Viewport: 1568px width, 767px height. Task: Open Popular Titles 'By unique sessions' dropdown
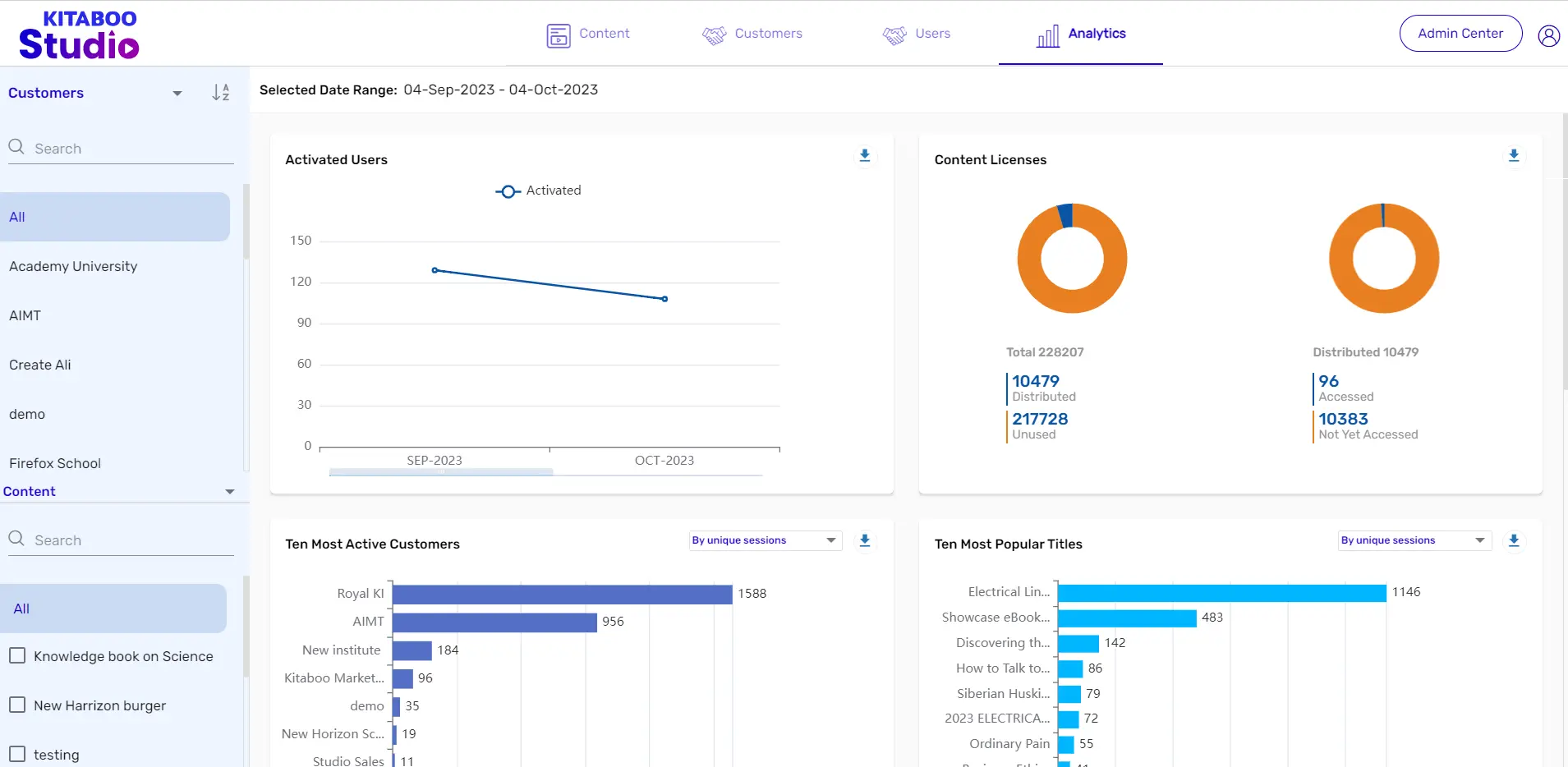tap(1414, 540)
